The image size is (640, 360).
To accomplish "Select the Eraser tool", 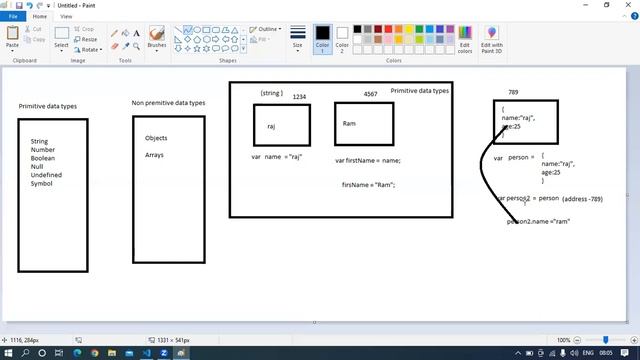I will click(115, 46).
